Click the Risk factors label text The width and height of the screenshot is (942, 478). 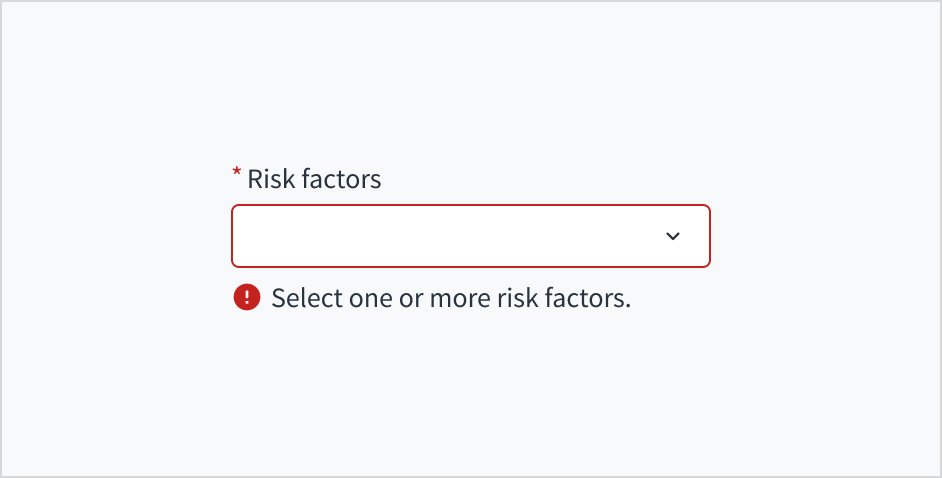tap(314, 179)
